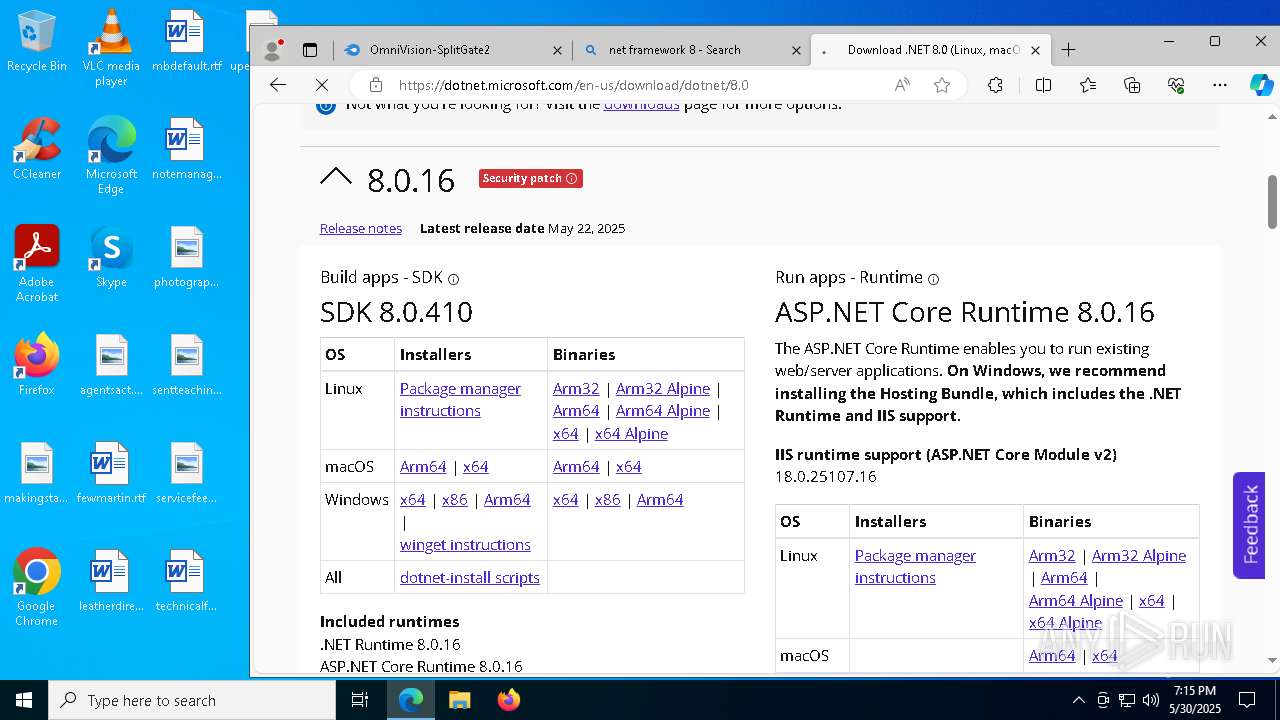Open Browser essentials heart icon
This screenshot has width=1280, height=720.
point(1176,85)
